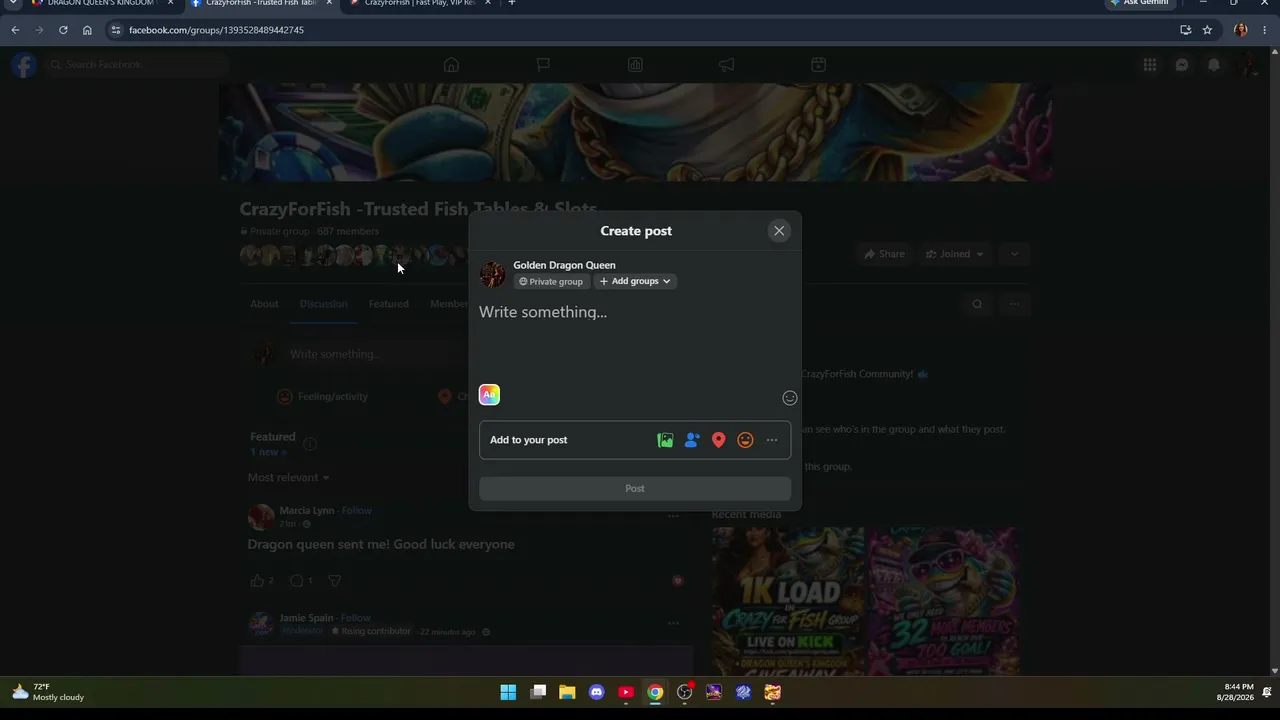Open the megaphone Ads icon in Facebook nav
Viewport: 1280px width, 720px height.
tap(727, 65)
